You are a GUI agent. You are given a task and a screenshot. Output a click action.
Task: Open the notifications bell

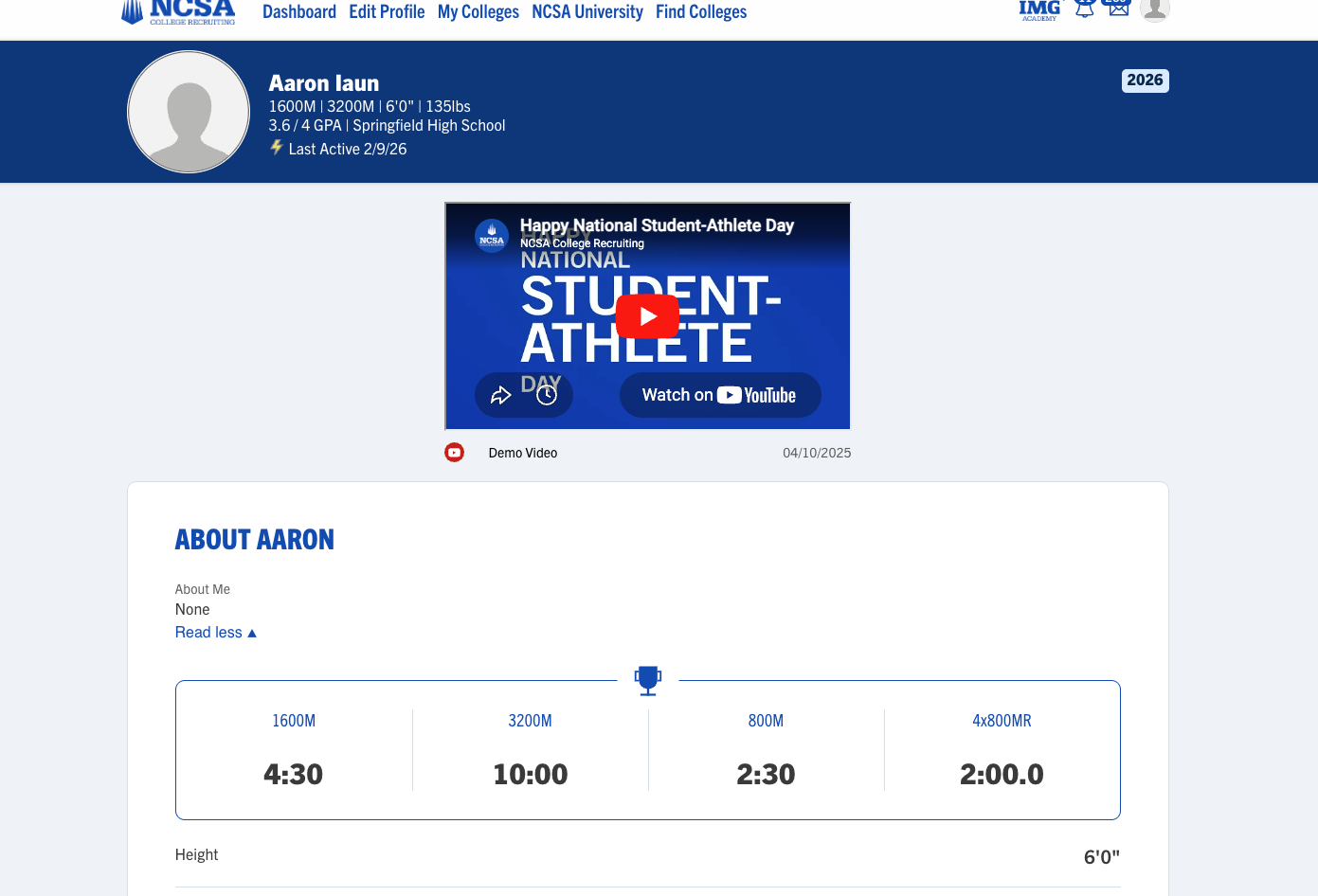1085,9
